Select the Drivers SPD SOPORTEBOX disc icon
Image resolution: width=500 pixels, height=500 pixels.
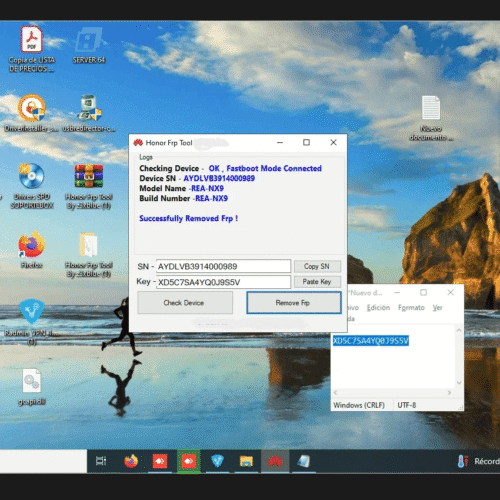point(32,176)
